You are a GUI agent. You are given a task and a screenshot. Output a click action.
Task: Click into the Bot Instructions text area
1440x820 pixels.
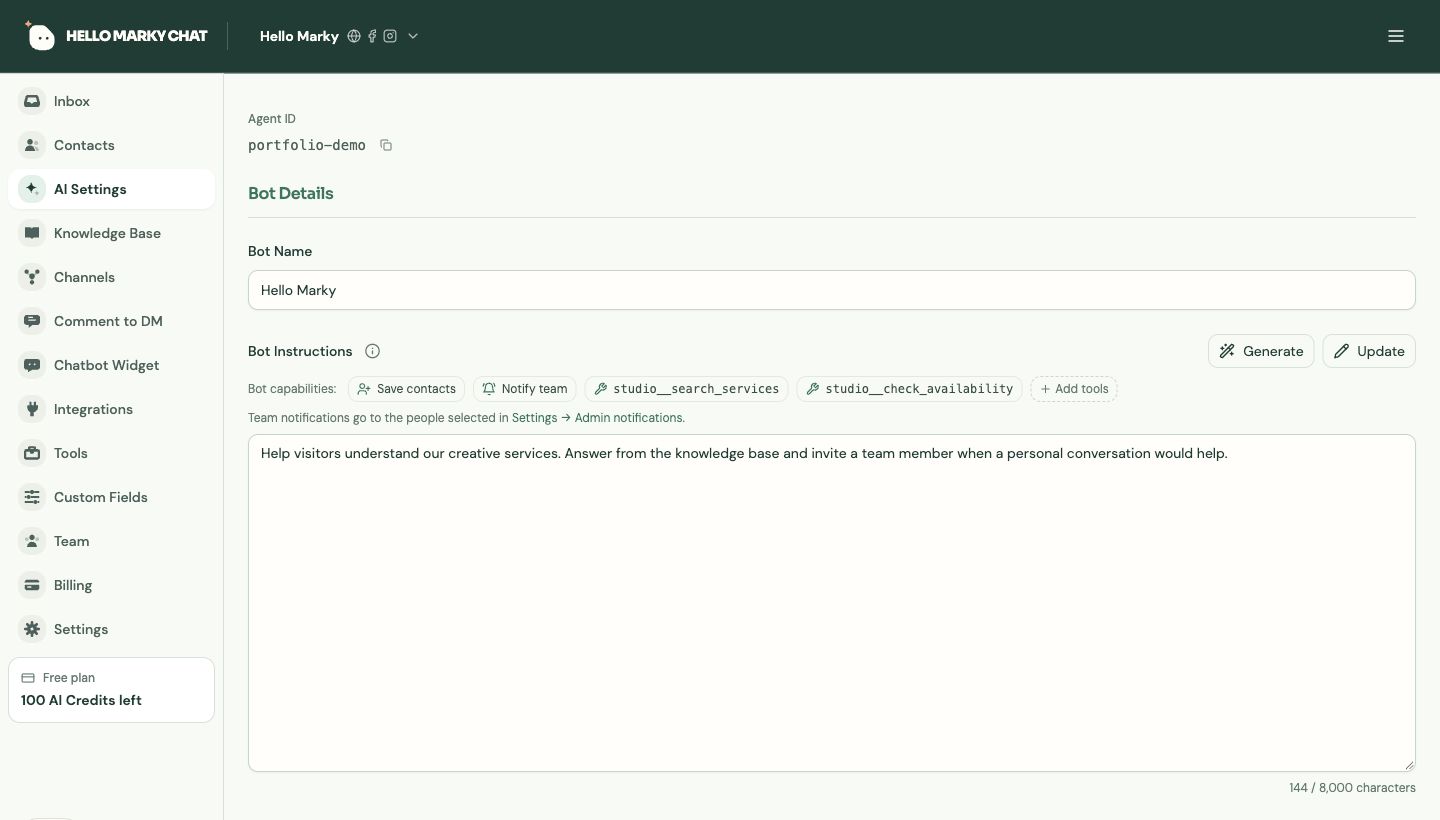832,603
